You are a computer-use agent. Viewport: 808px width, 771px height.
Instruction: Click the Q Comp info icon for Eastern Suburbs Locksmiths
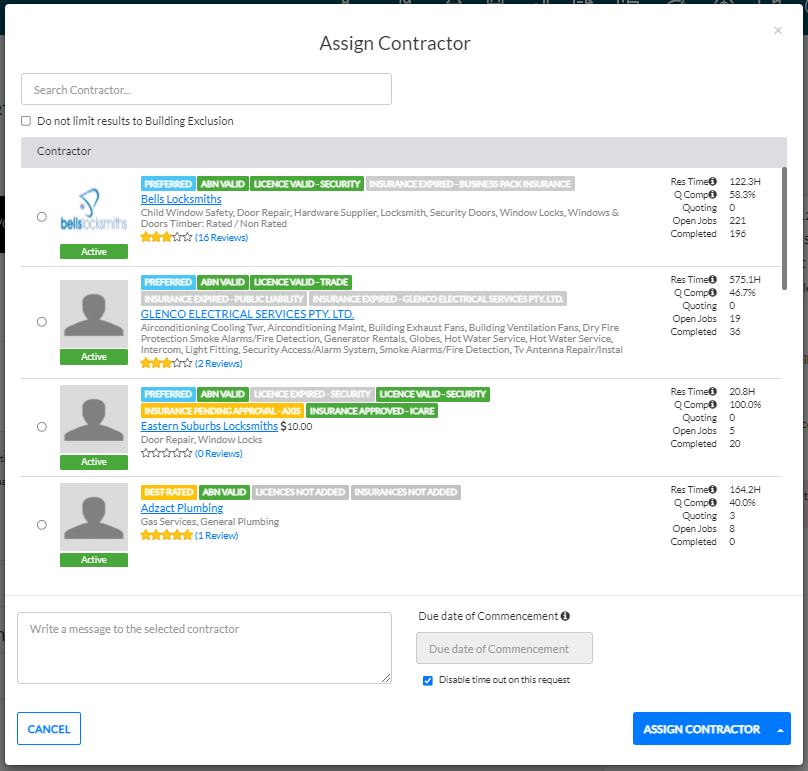click(712, 404)
